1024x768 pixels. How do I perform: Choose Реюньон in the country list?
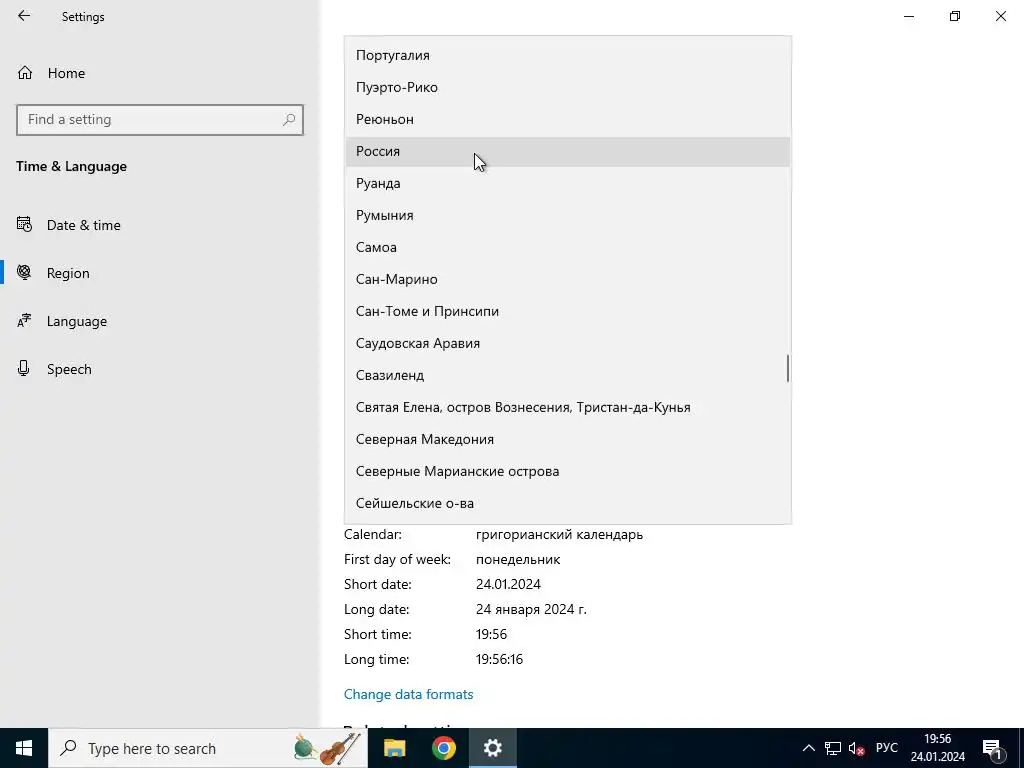tap(568, 120)
